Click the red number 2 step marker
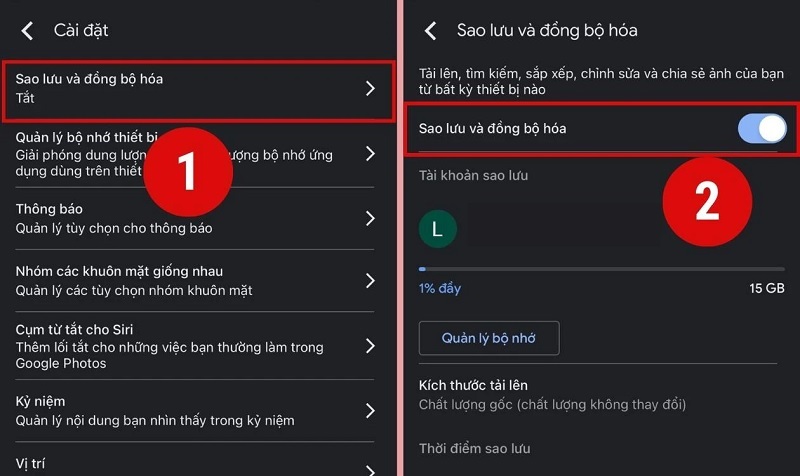This screenshot has height=476, width=800. click(x=707, y=202)
